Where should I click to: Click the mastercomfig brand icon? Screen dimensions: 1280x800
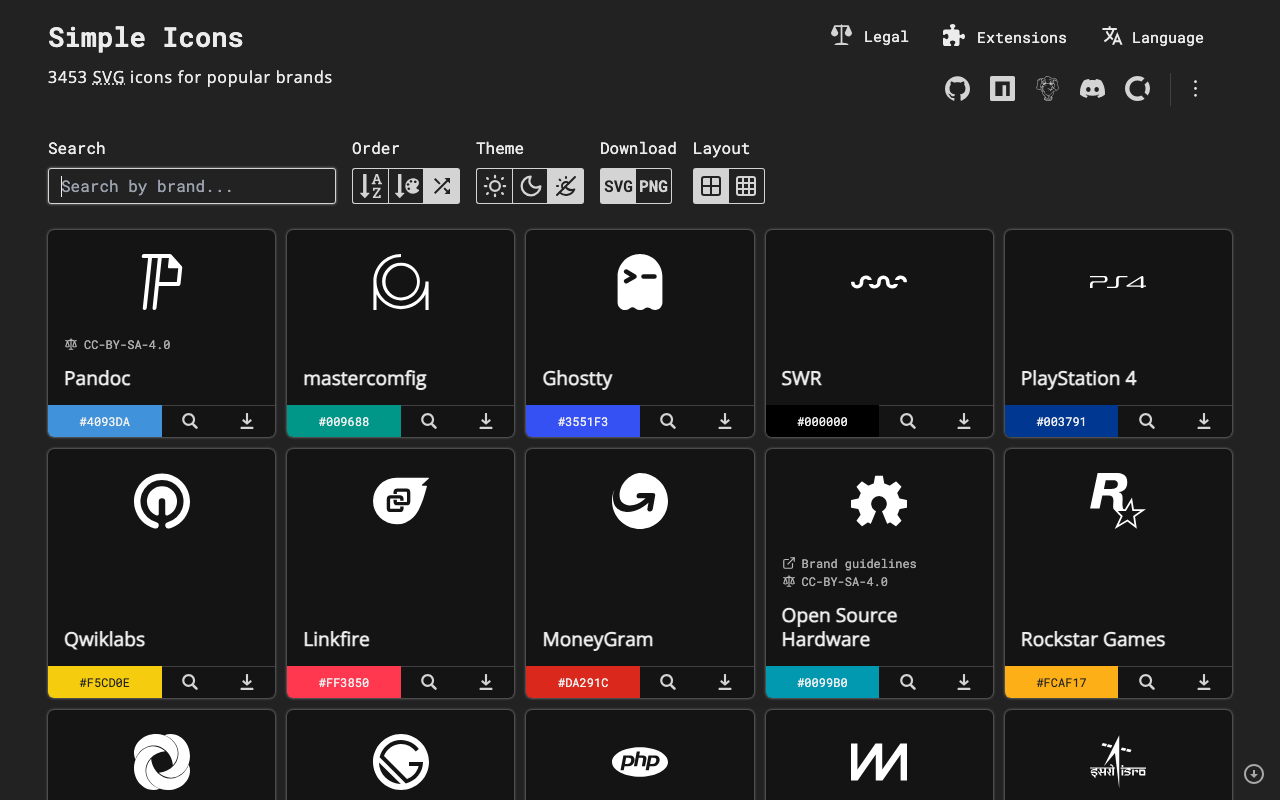pyautogui.click(x=401, y=282)
